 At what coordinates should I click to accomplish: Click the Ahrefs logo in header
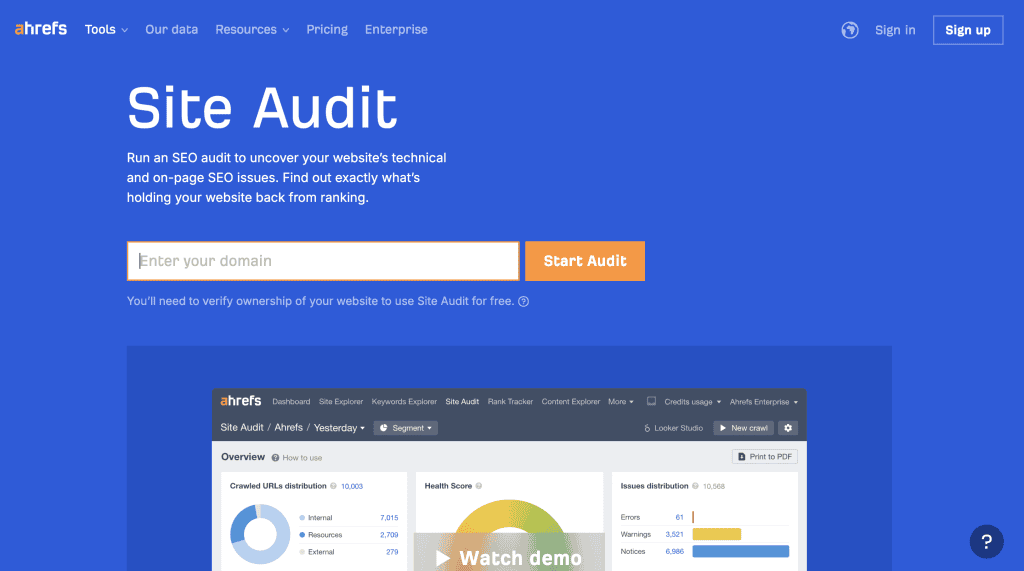tap(41, 29)
